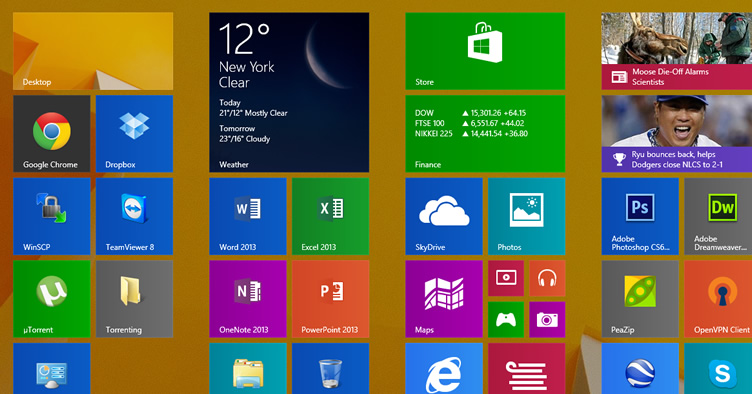752x394 pixels.
Task: Click the FTSE 100 quote line
Action: click(x=470, y=123)
